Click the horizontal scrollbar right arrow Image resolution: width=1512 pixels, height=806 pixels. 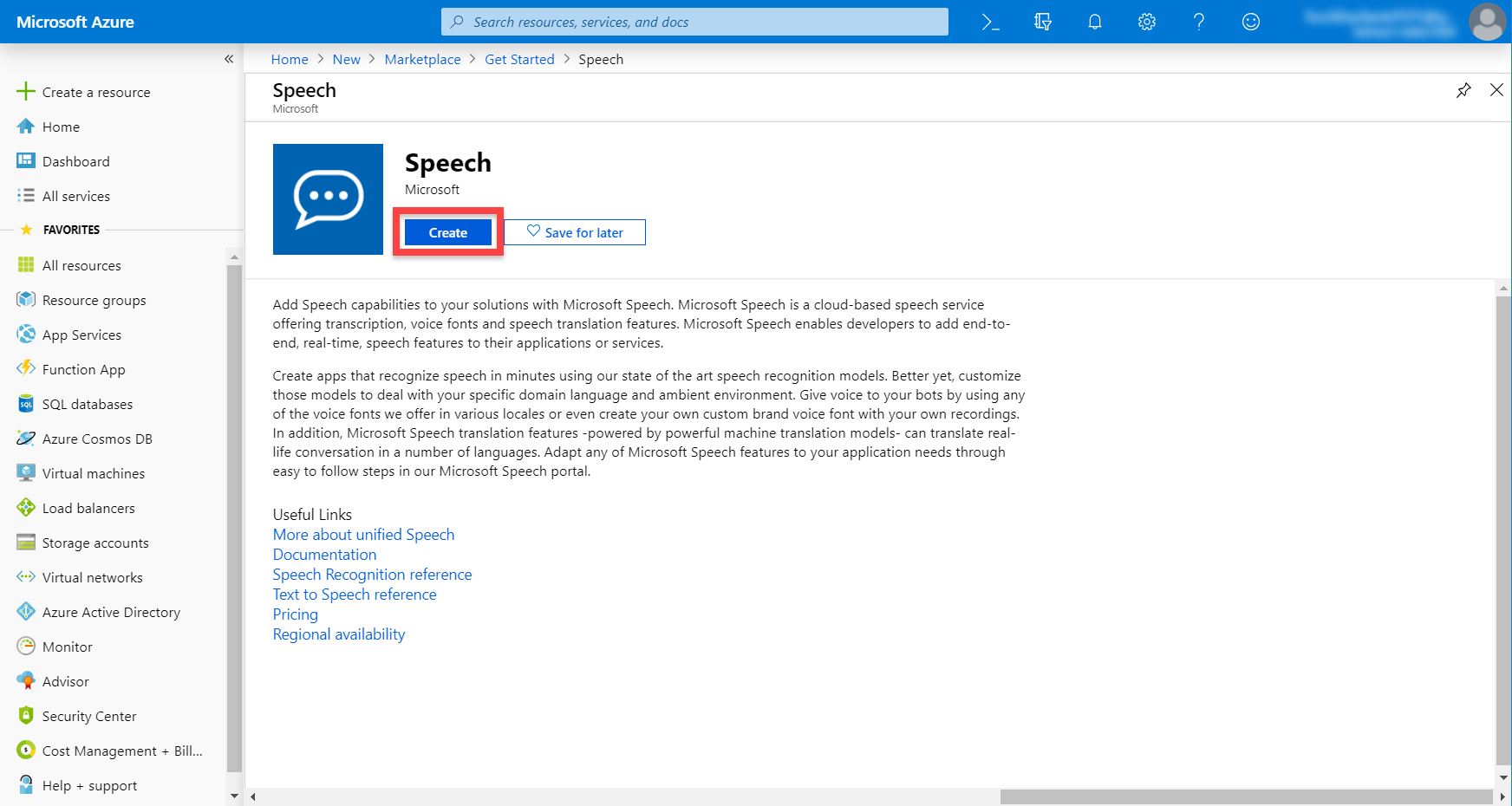(1502, 796)
